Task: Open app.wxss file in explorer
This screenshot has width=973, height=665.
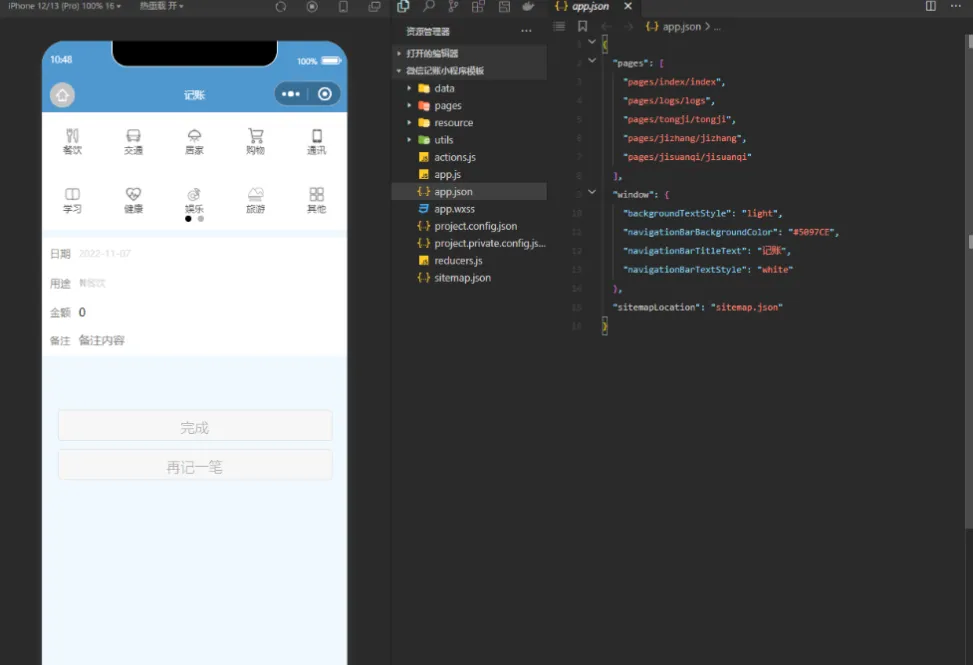Action: coord(454,209)
